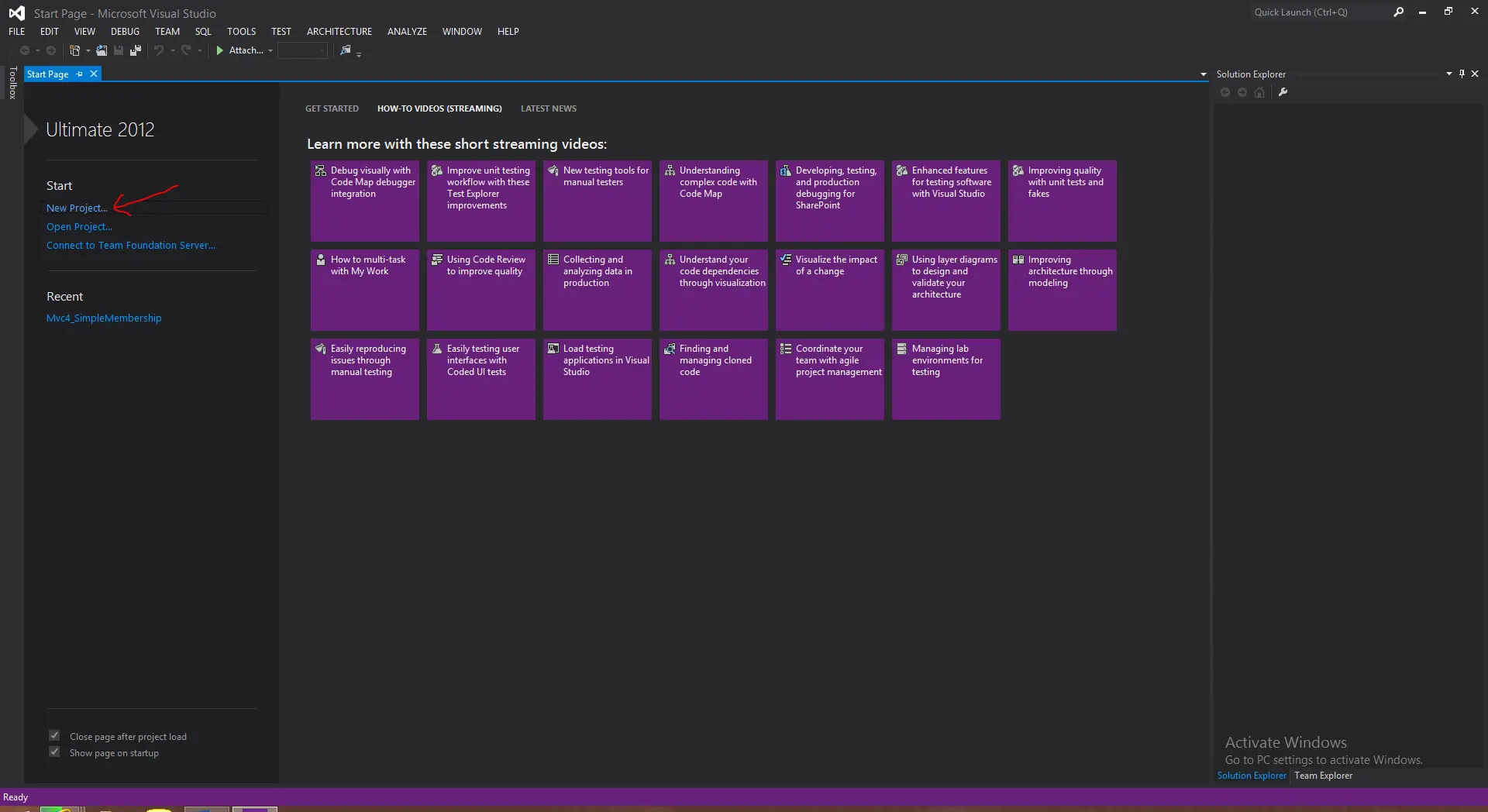This screenshot has height=812, width=1488.
Task: Click the green Start debugging arrow
Action: tap(220, 50)
